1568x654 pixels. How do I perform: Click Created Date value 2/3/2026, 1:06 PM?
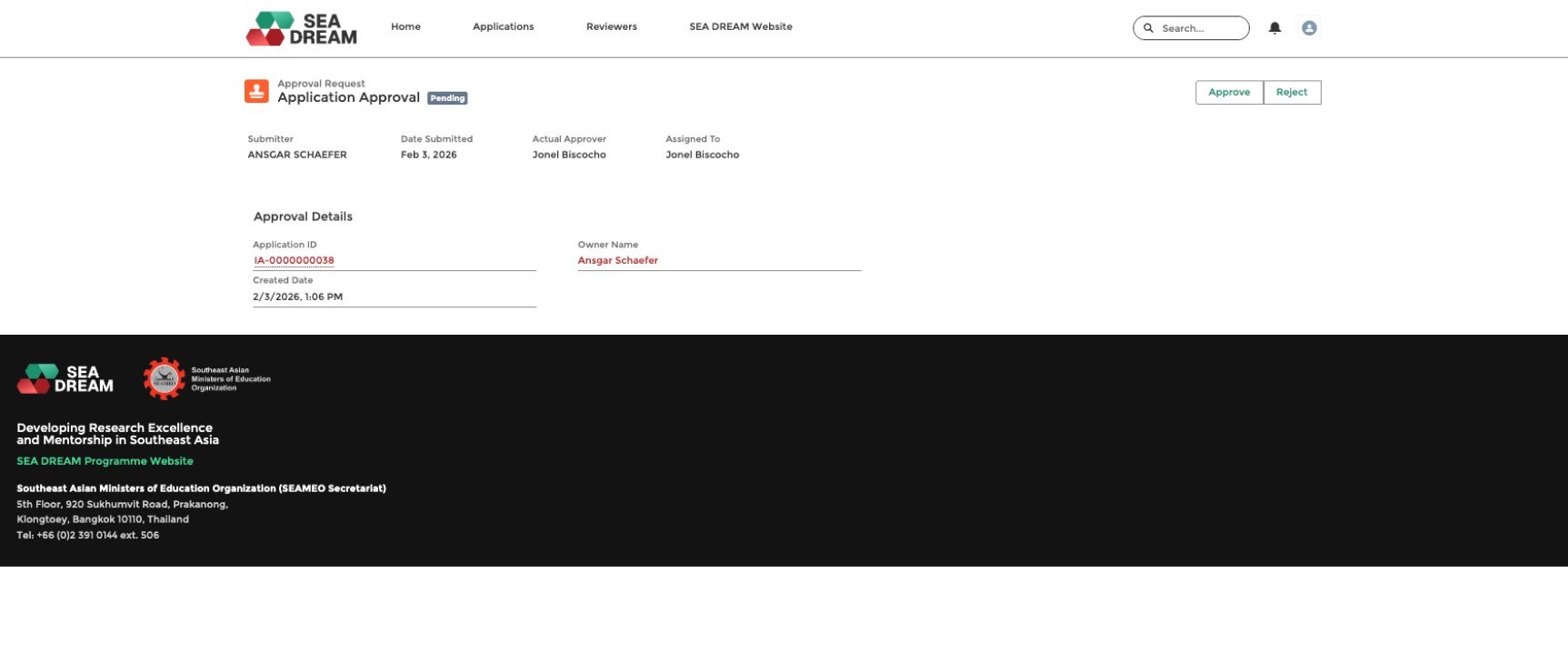point(297,297)
